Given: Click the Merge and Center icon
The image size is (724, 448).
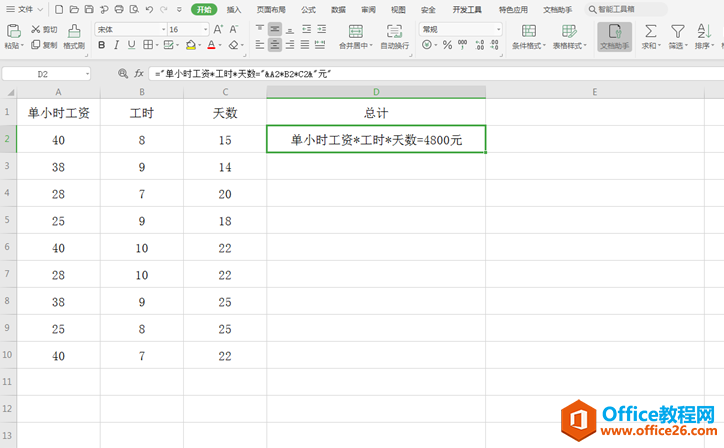Looking at the screenshot, I should pyautogui.click(x=356, y=31).
